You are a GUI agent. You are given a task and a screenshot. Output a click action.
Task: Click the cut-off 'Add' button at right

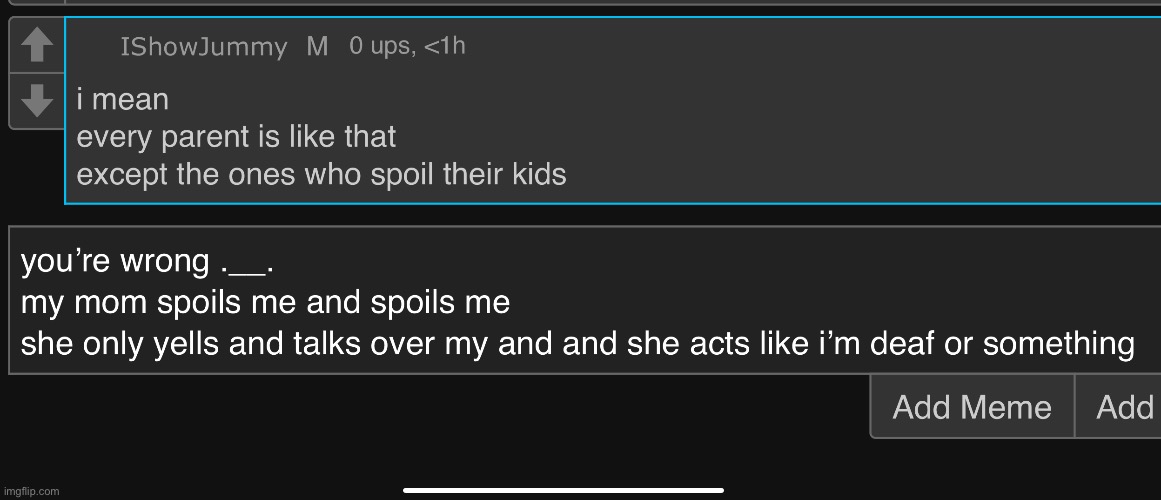1124,407
